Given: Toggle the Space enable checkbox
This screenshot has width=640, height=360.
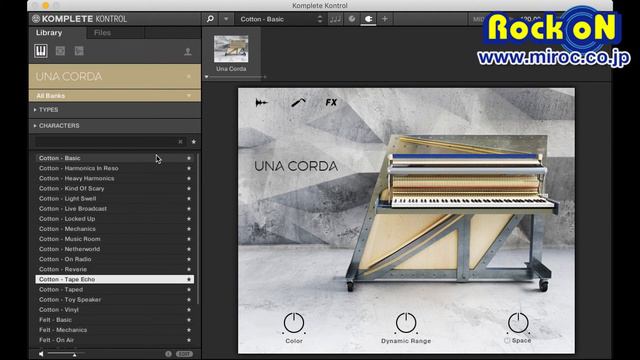Looking at the screenshot, I should pos(507,340).
